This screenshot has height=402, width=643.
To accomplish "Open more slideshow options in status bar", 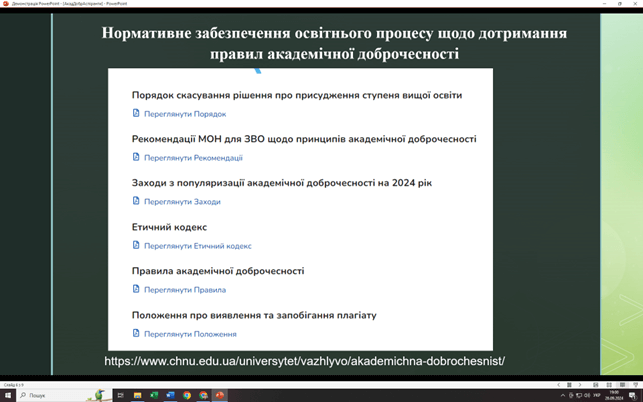I will pyautogui.click(x=569, y=385).
